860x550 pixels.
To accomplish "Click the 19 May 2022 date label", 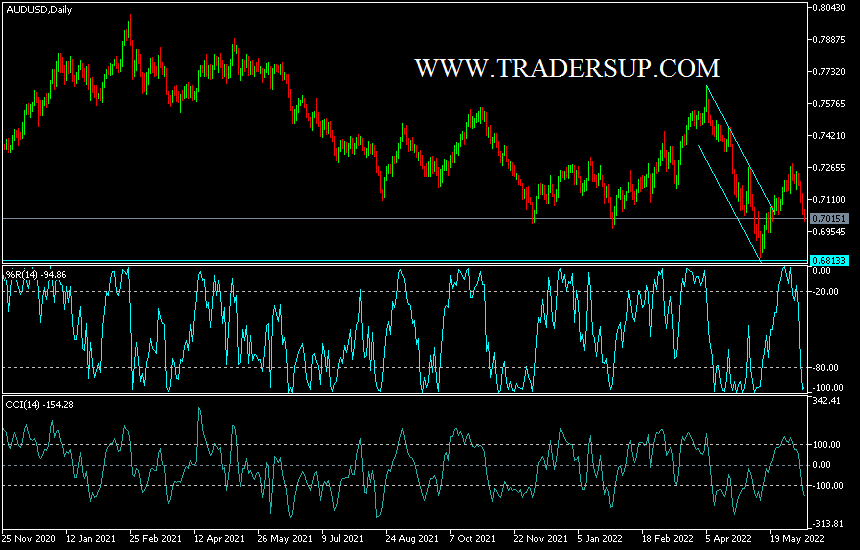I will [797, 538].
